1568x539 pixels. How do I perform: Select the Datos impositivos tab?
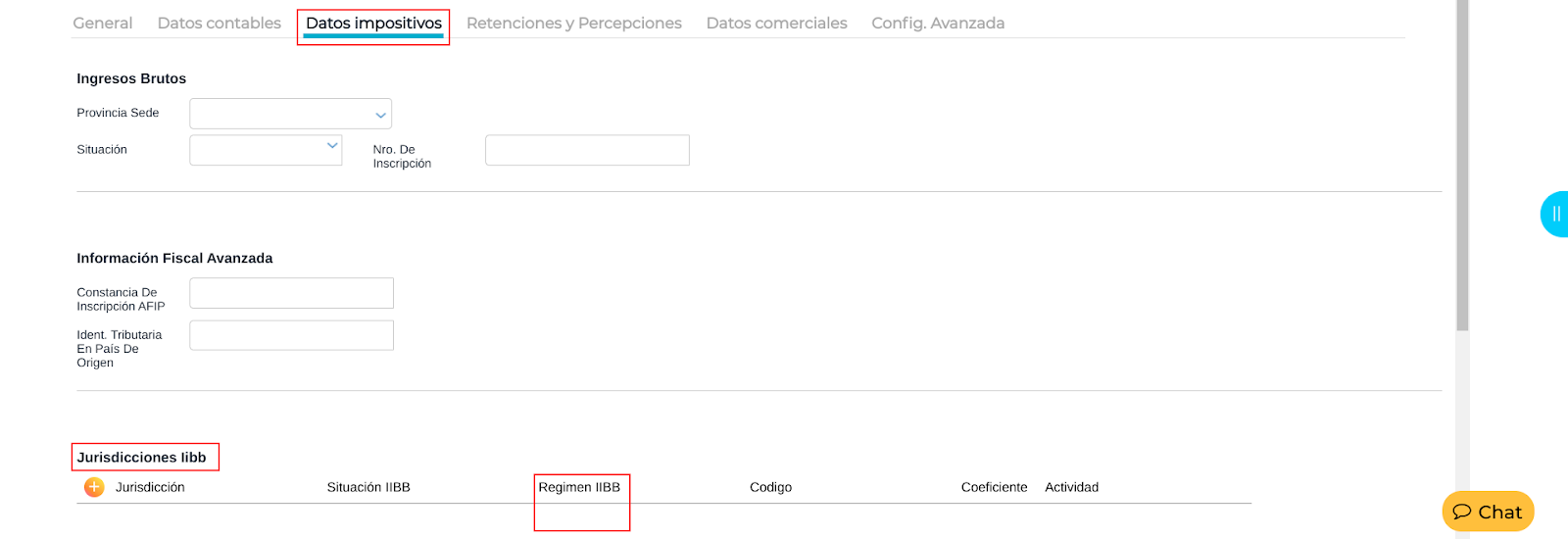click(x=373, y=23)
